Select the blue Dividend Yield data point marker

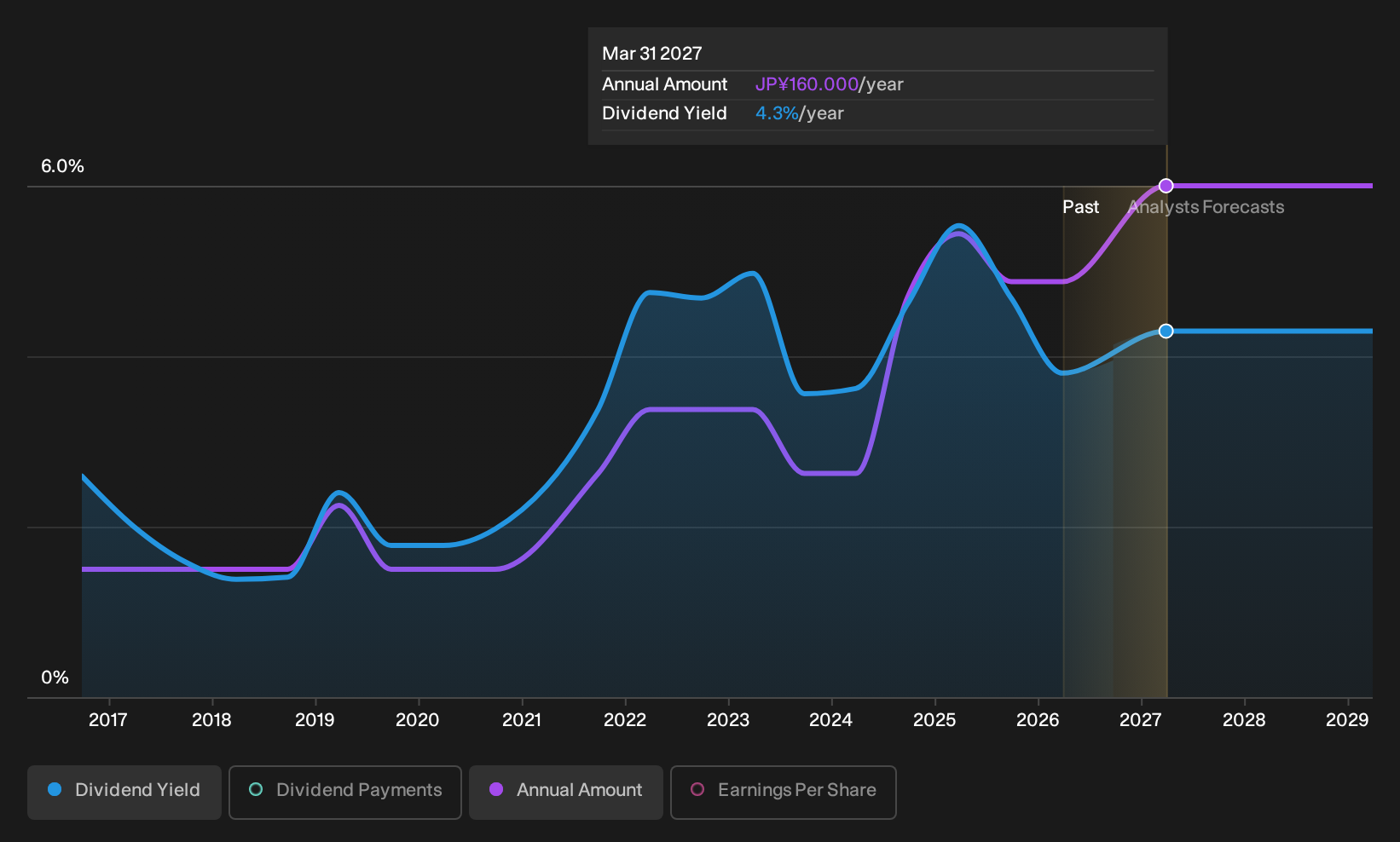pos(1166,331)
